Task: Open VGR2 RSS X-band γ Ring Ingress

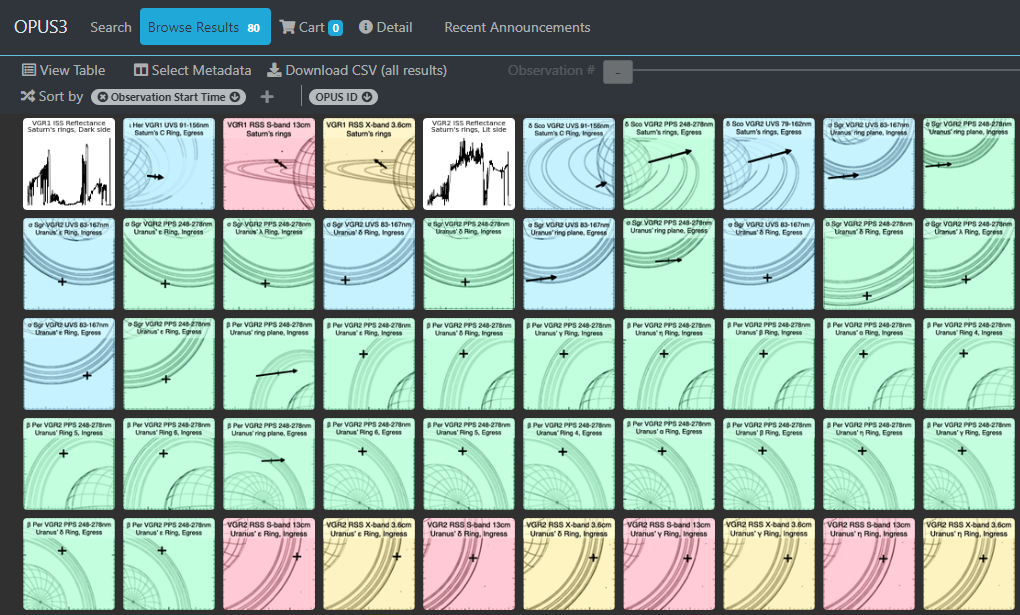Action: tap(769, 564)
